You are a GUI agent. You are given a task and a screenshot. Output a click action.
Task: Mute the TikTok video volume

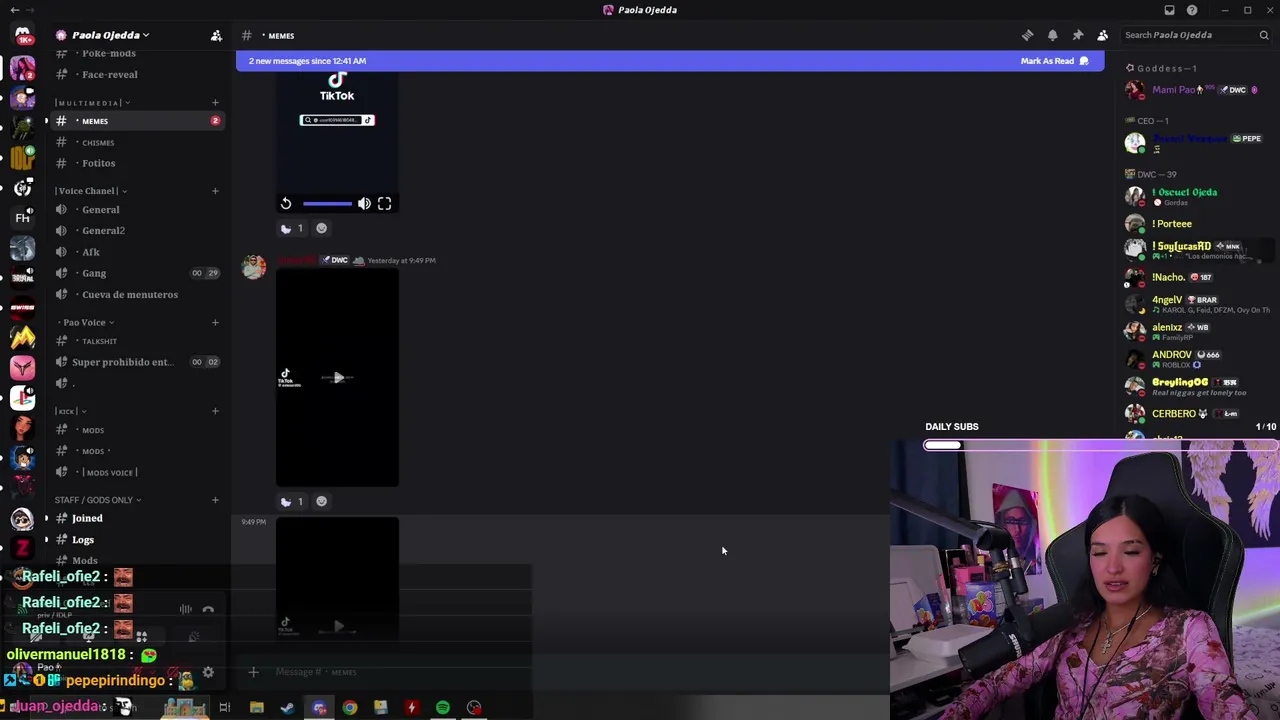coord(364,204)
